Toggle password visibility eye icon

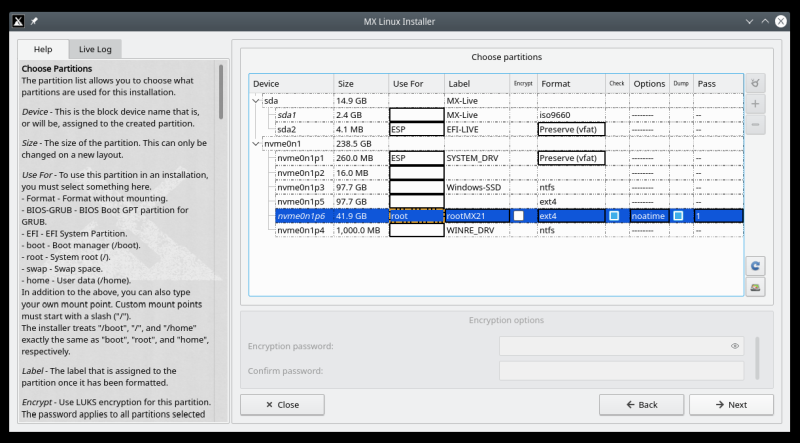[x=735, y=346]
